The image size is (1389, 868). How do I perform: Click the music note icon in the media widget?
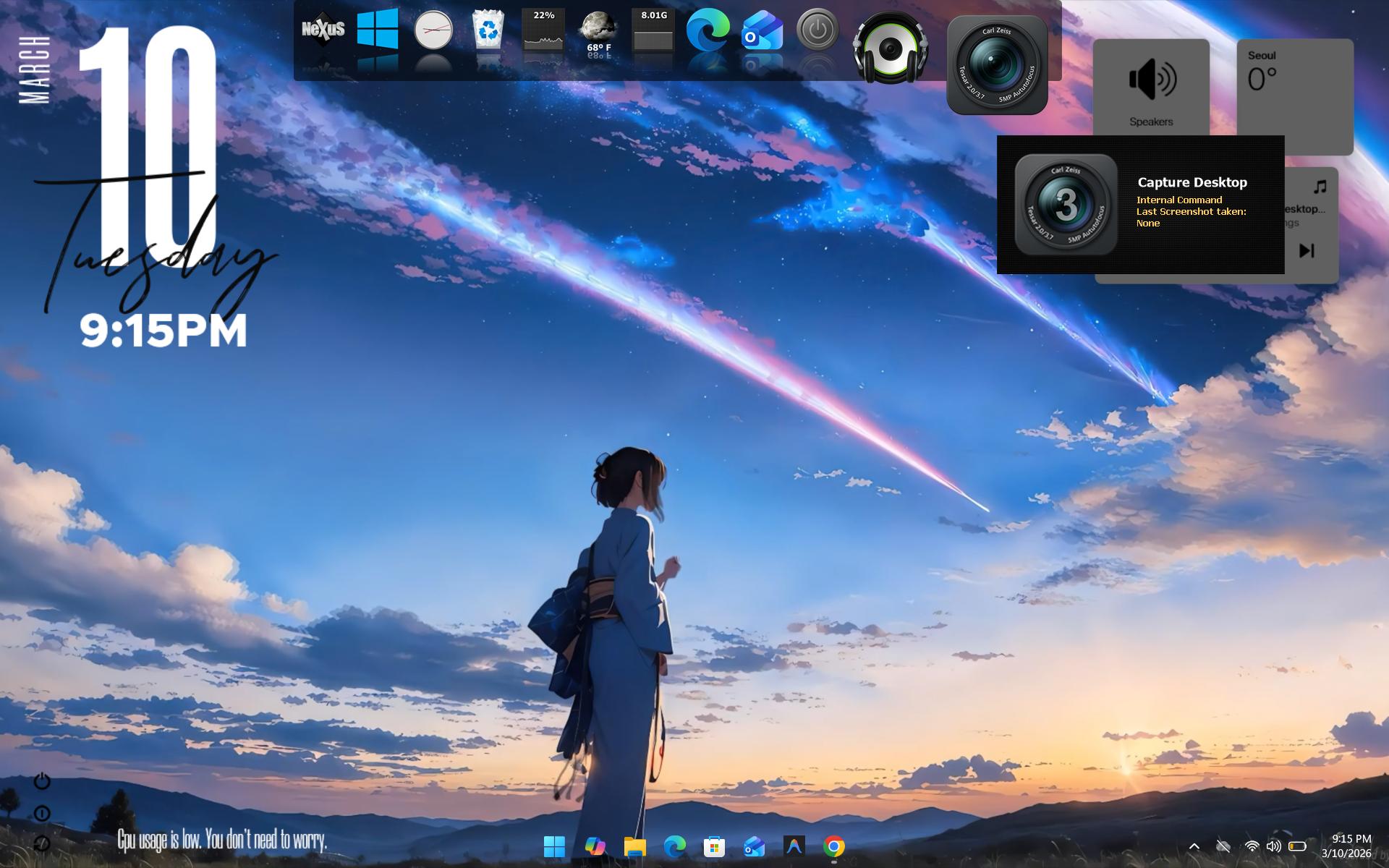(1320, 187)
